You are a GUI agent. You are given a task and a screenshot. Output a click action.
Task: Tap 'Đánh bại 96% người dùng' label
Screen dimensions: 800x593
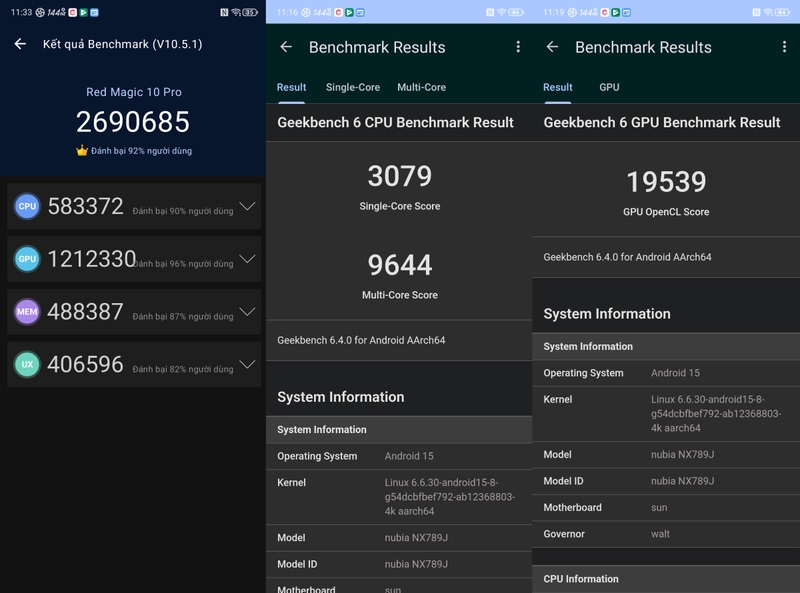tap(183, 264)
